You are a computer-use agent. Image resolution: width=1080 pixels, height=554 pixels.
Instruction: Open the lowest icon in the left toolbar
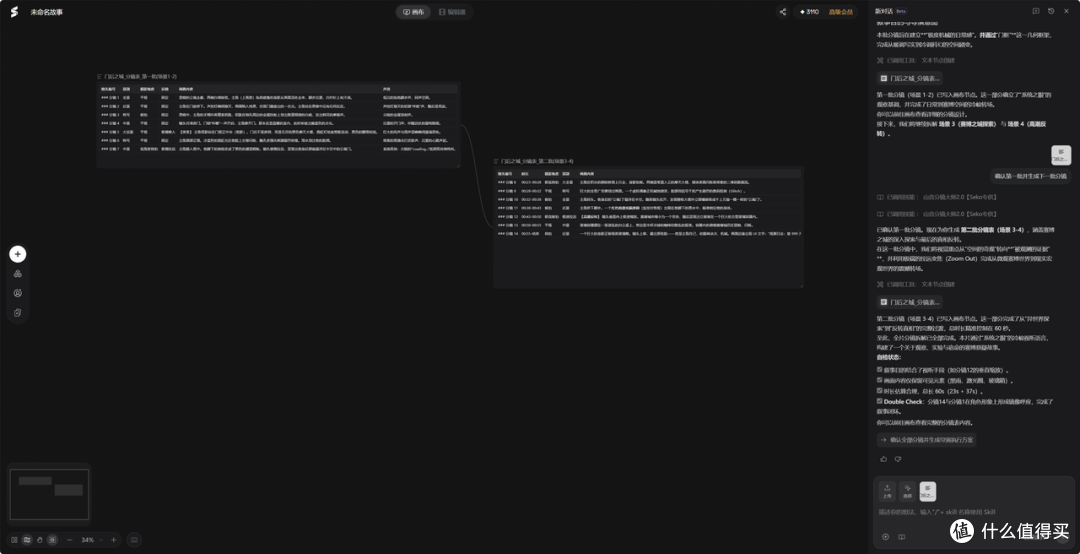point(18,312)
